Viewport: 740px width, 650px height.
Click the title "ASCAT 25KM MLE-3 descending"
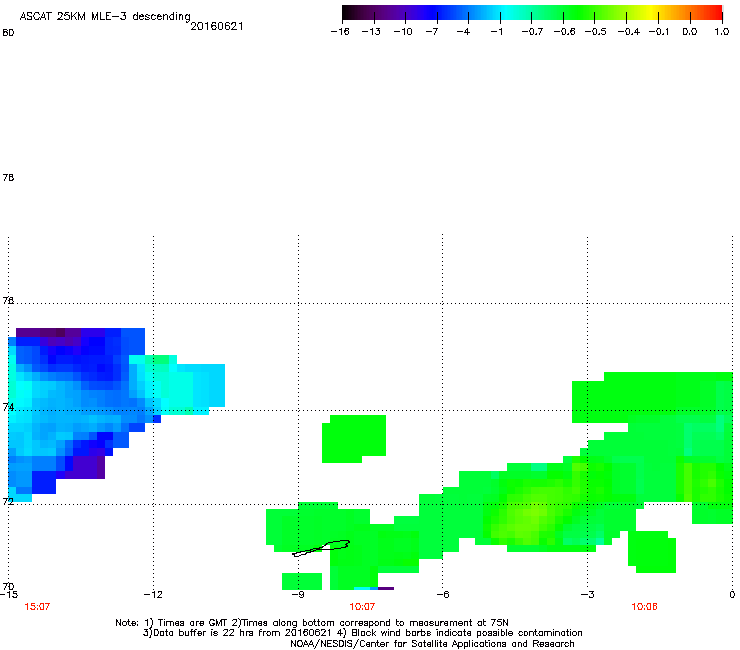click(105, 16)
